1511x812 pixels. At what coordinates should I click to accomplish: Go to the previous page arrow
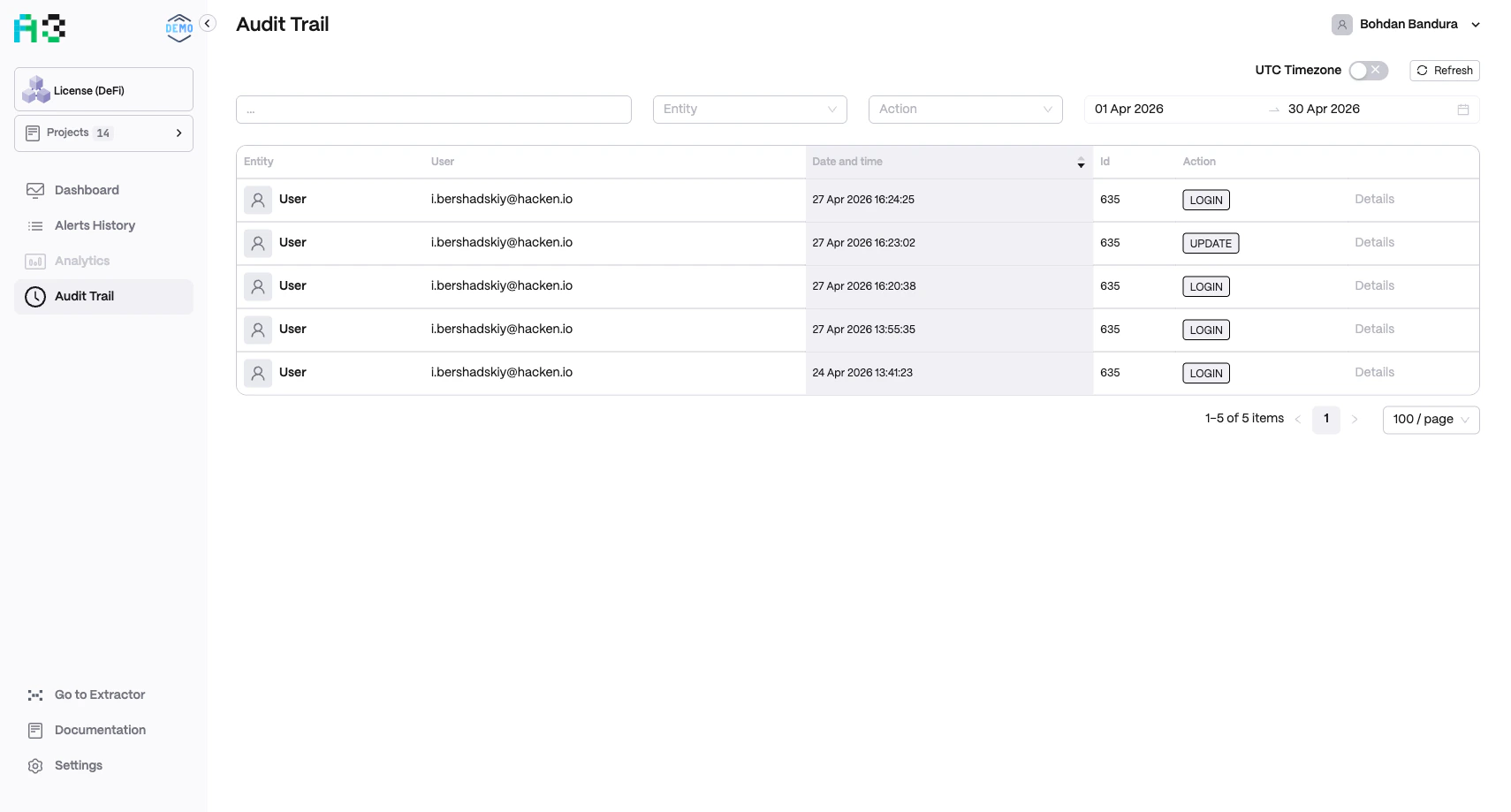(x=1298, y=420)
